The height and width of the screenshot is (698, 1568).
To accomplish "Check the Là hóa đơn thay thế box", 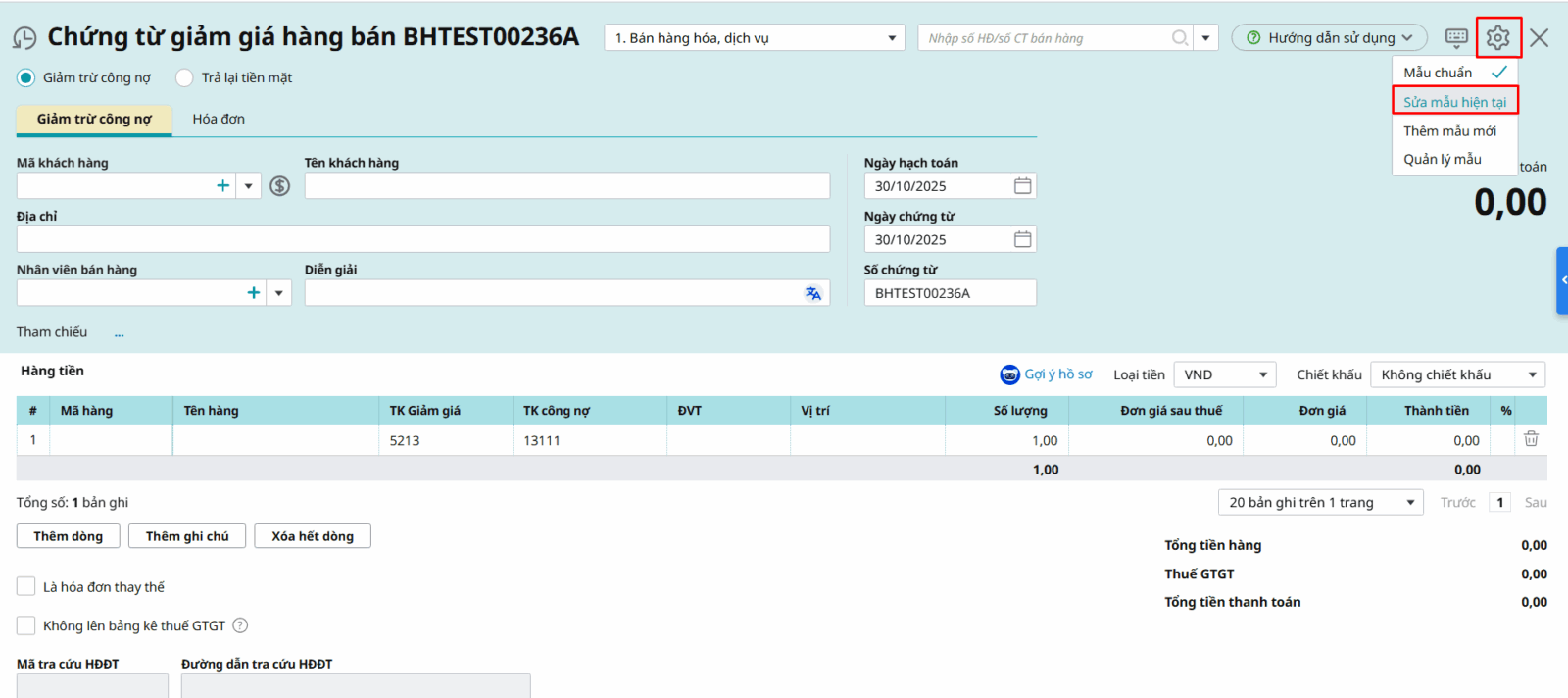I will coord(26,586).
